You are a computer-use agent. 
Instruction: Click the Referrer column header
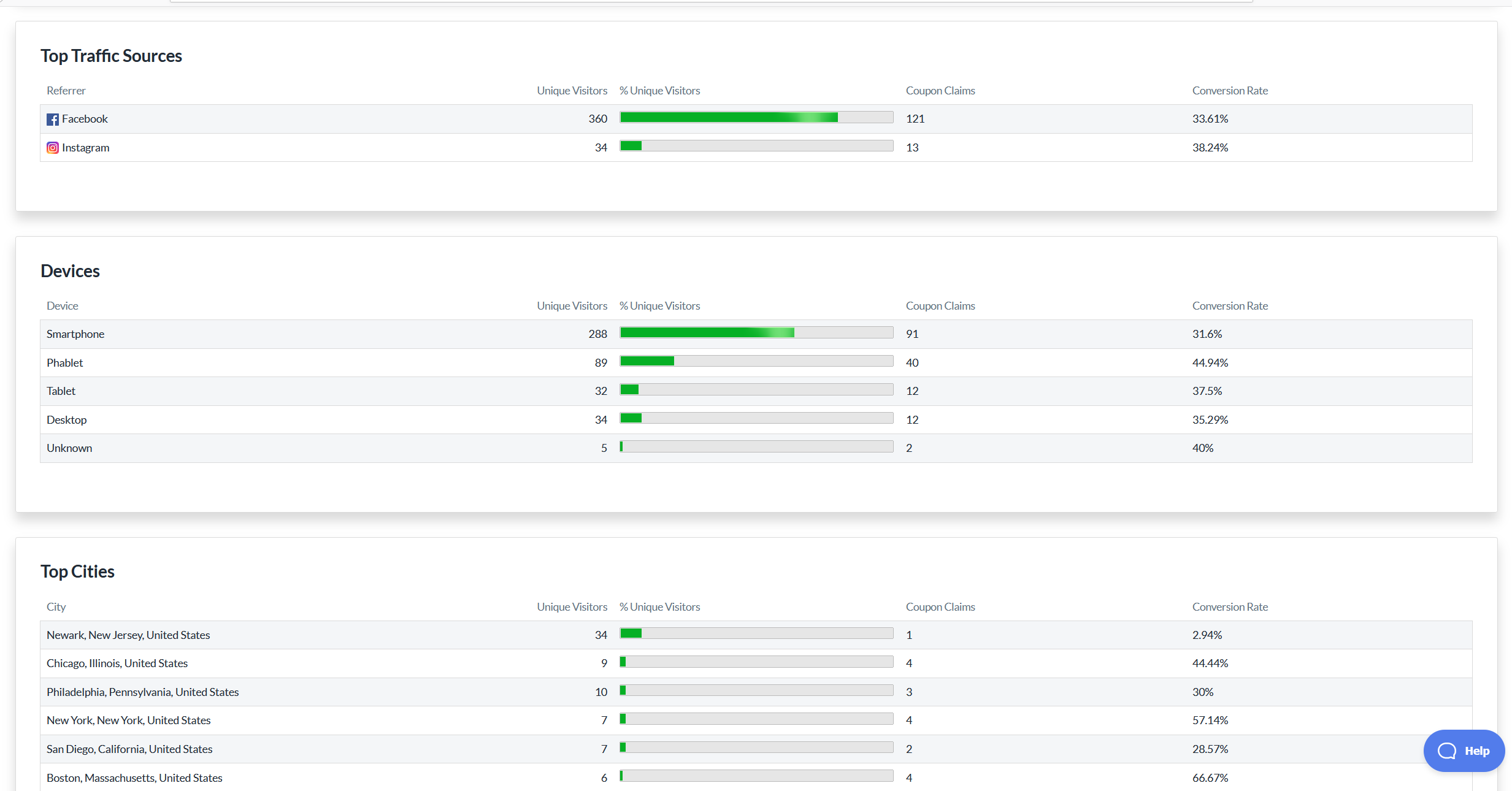[66, 91]
